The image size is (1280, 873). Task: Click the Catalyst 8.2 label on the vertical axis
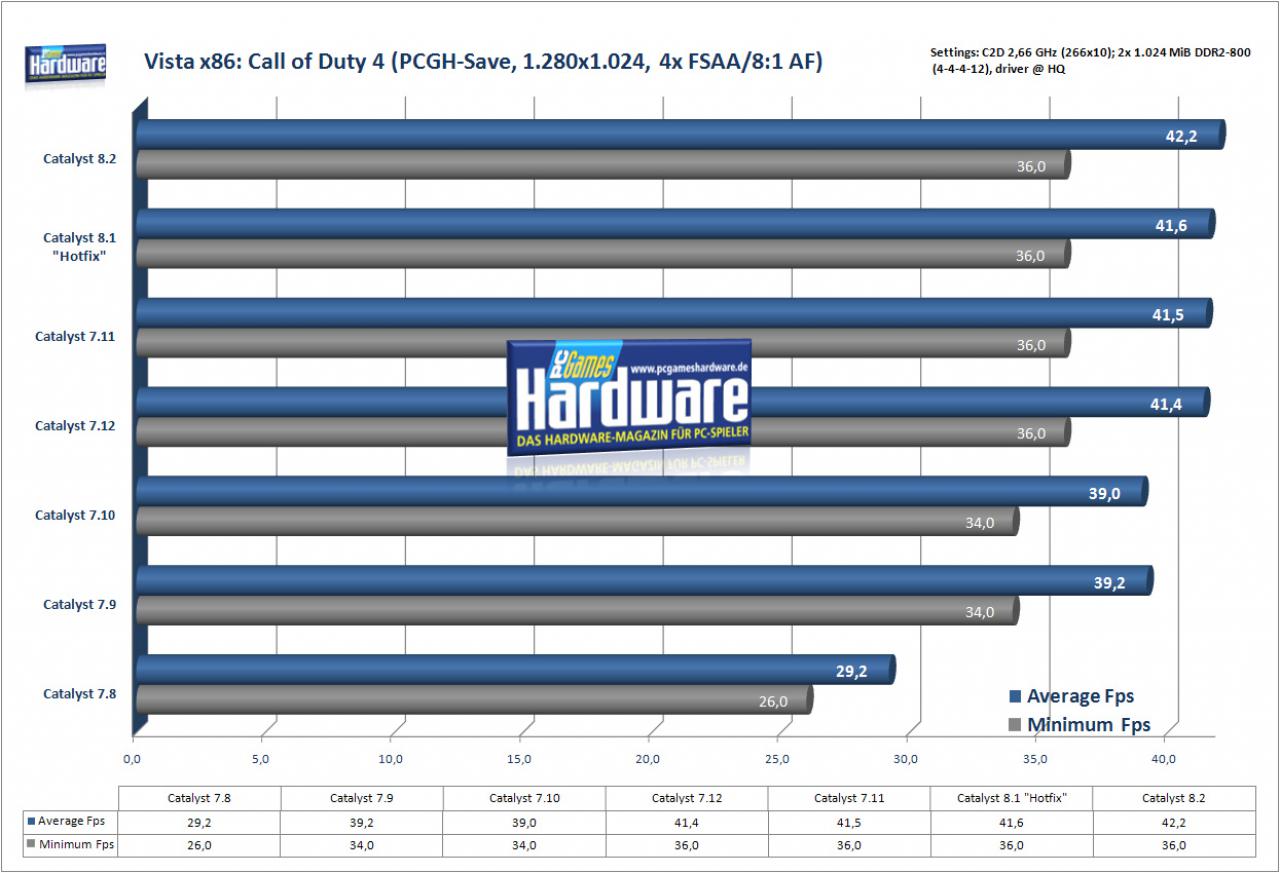point(80,158)
